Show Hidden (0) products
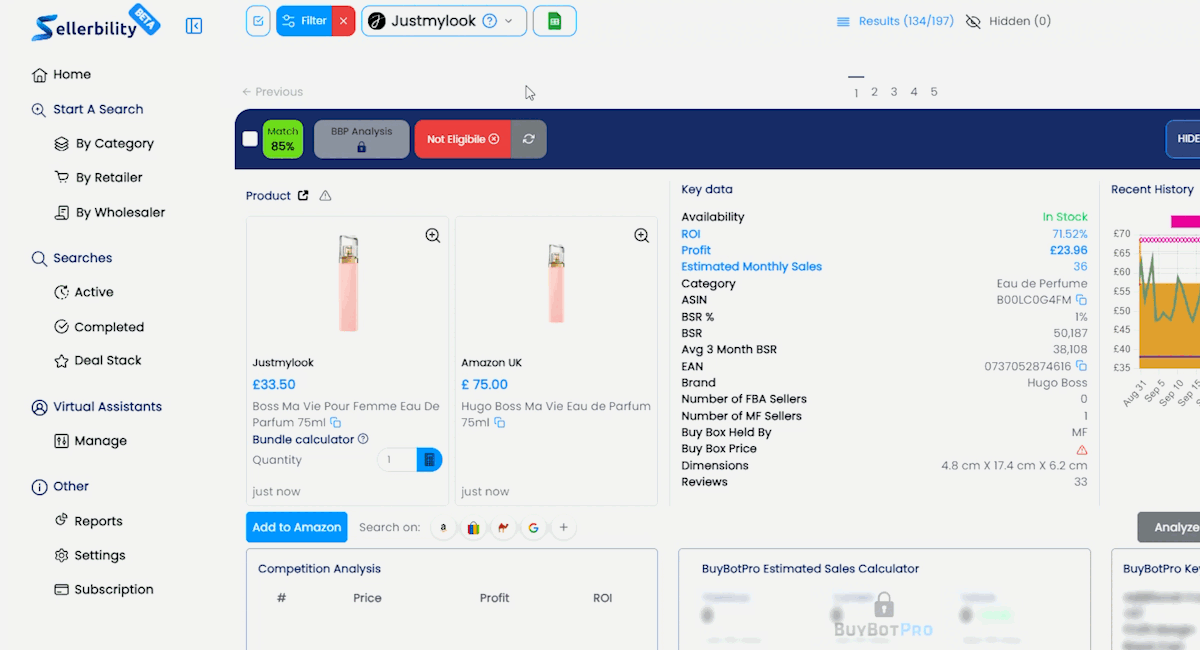The height and width of the screenshot is (650, 1200). pos(1008,21)
